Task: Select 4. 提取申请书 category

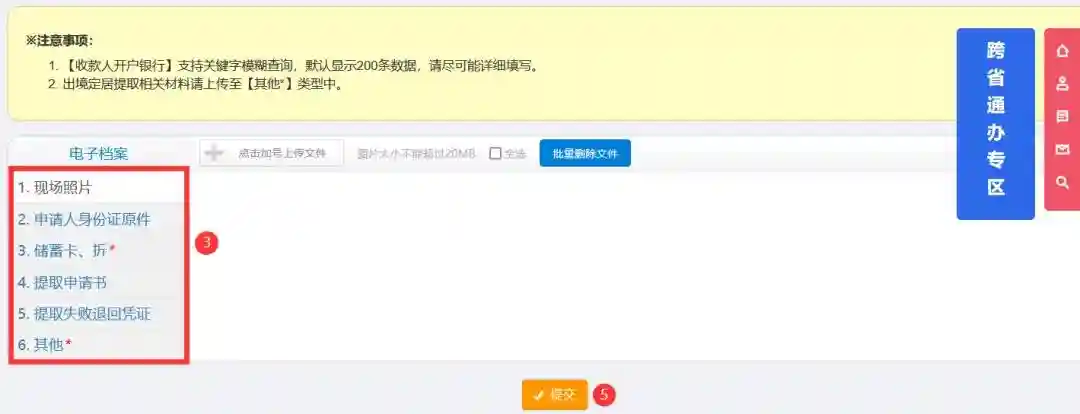Action: (x=98, y=282)
